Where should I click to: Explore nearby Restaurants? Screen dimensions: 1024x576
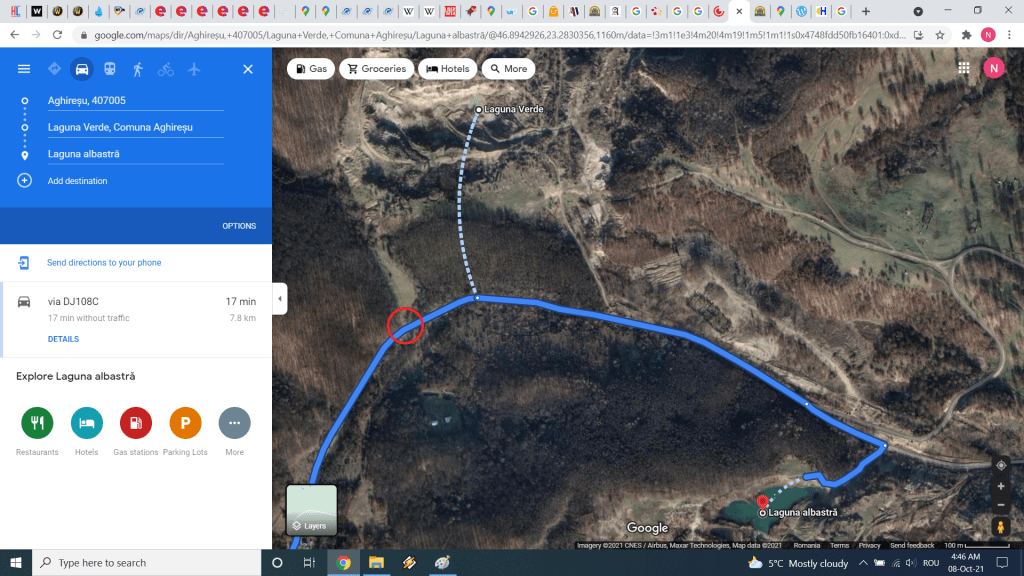37,423
